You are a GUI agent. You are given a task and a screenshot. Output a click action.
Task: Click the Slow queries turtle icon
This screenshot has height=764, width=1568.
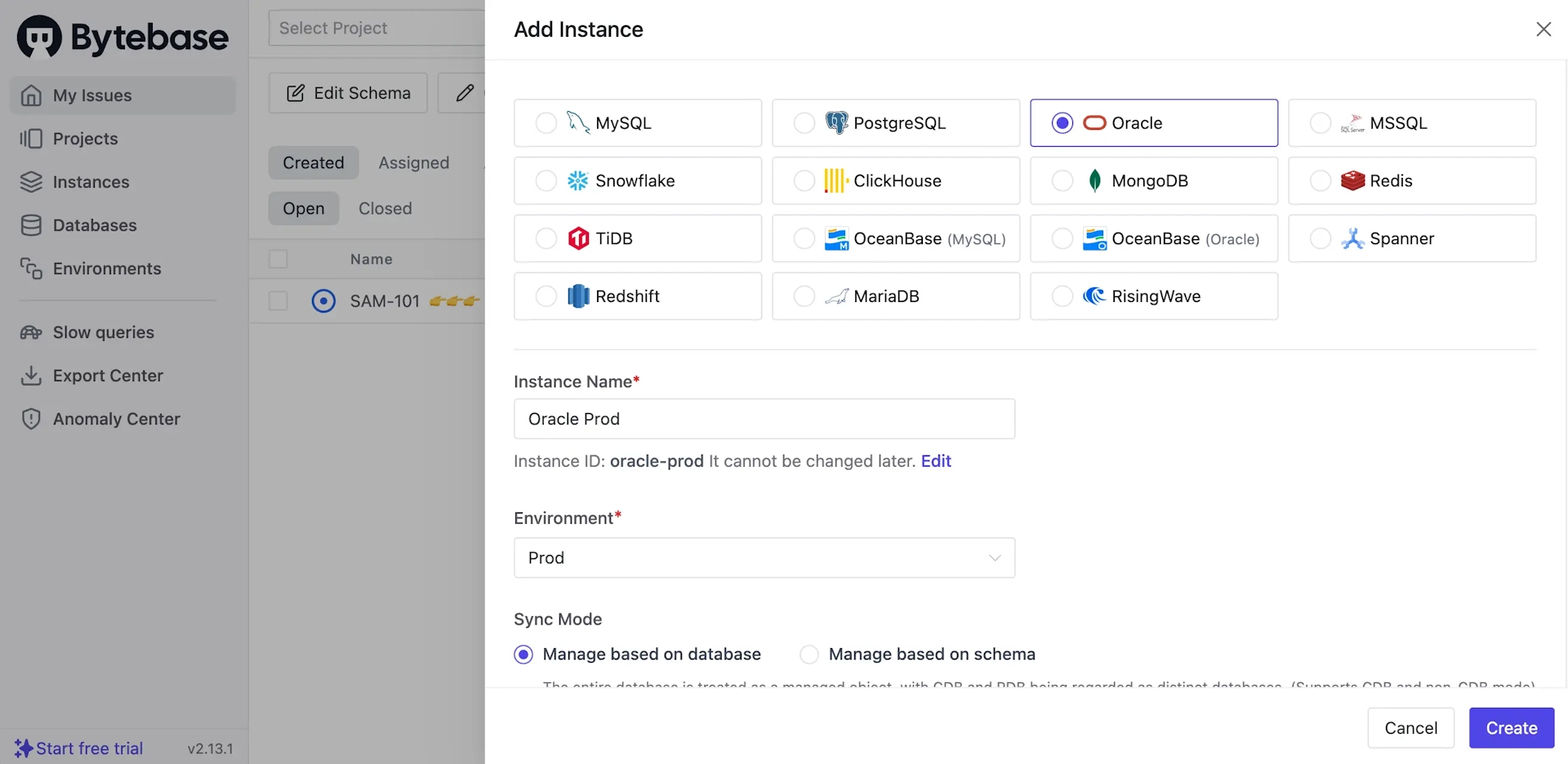(31, 332)
